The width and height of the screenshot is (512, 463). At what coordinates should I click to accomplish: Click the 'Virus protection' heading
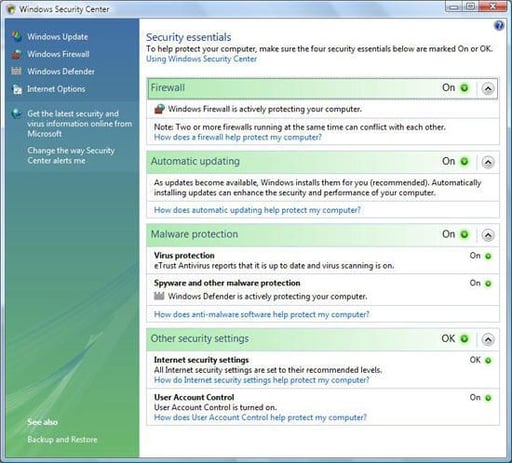click(x=184, y=255)
